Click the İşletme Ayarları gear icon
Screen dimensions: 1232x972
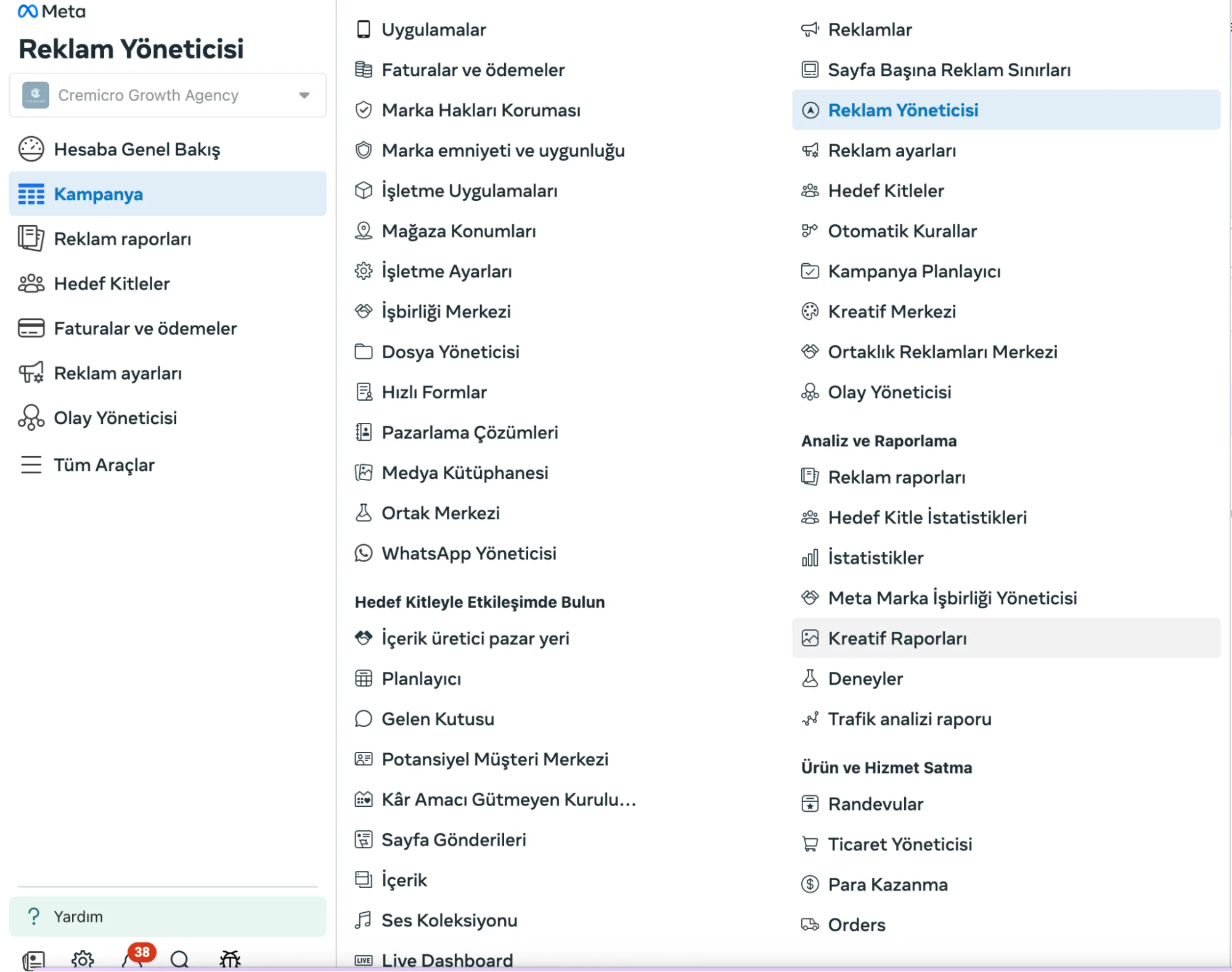tap(364, 271)
